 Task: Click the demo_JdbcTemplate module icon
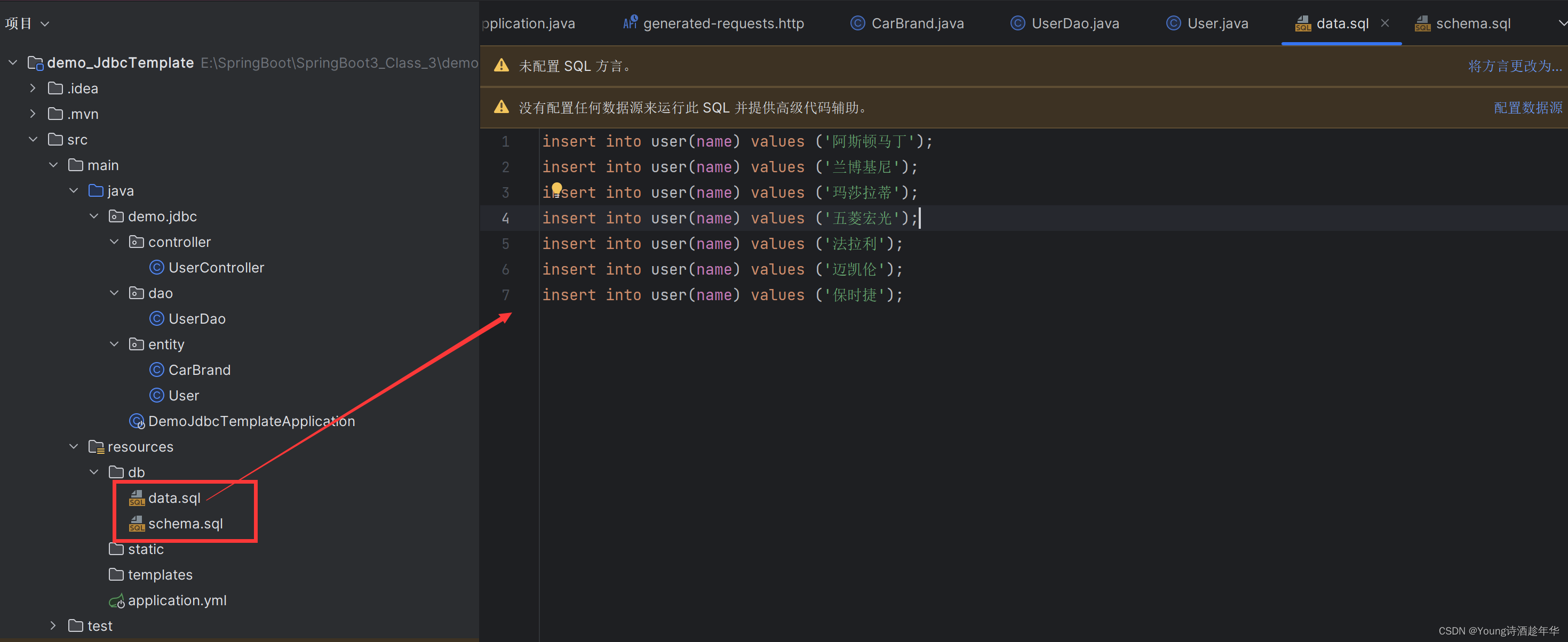[36, 63]
